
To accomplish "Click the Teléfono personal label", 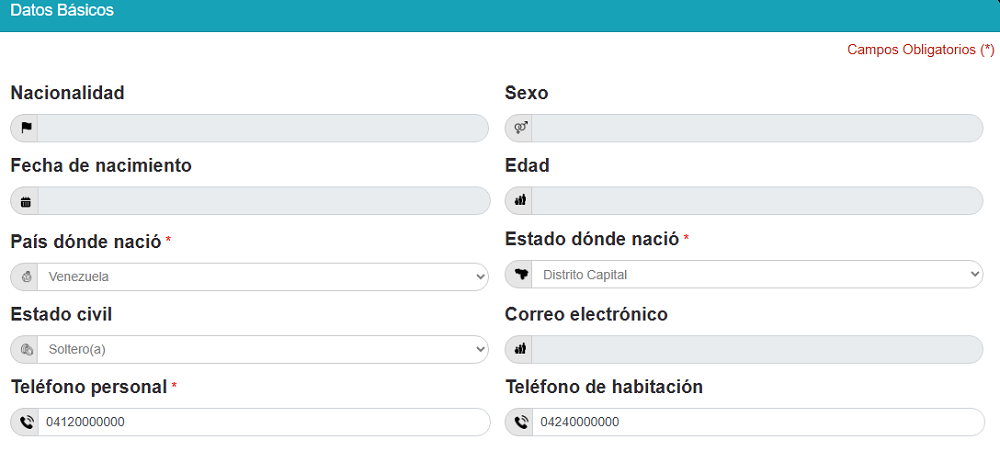I will coord(89,387).
